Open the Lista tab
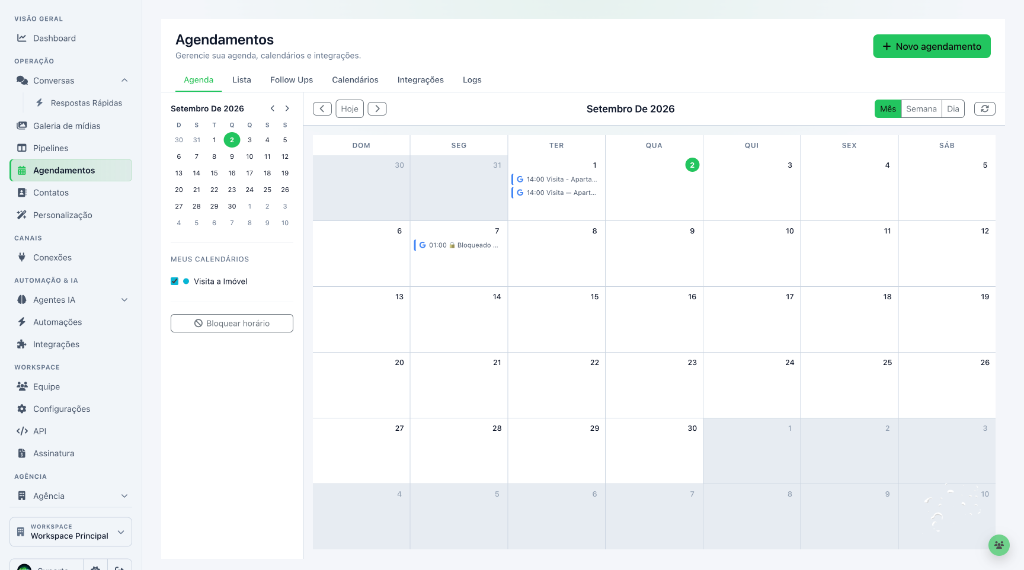 pyautogui.click(x=242, y=80)
